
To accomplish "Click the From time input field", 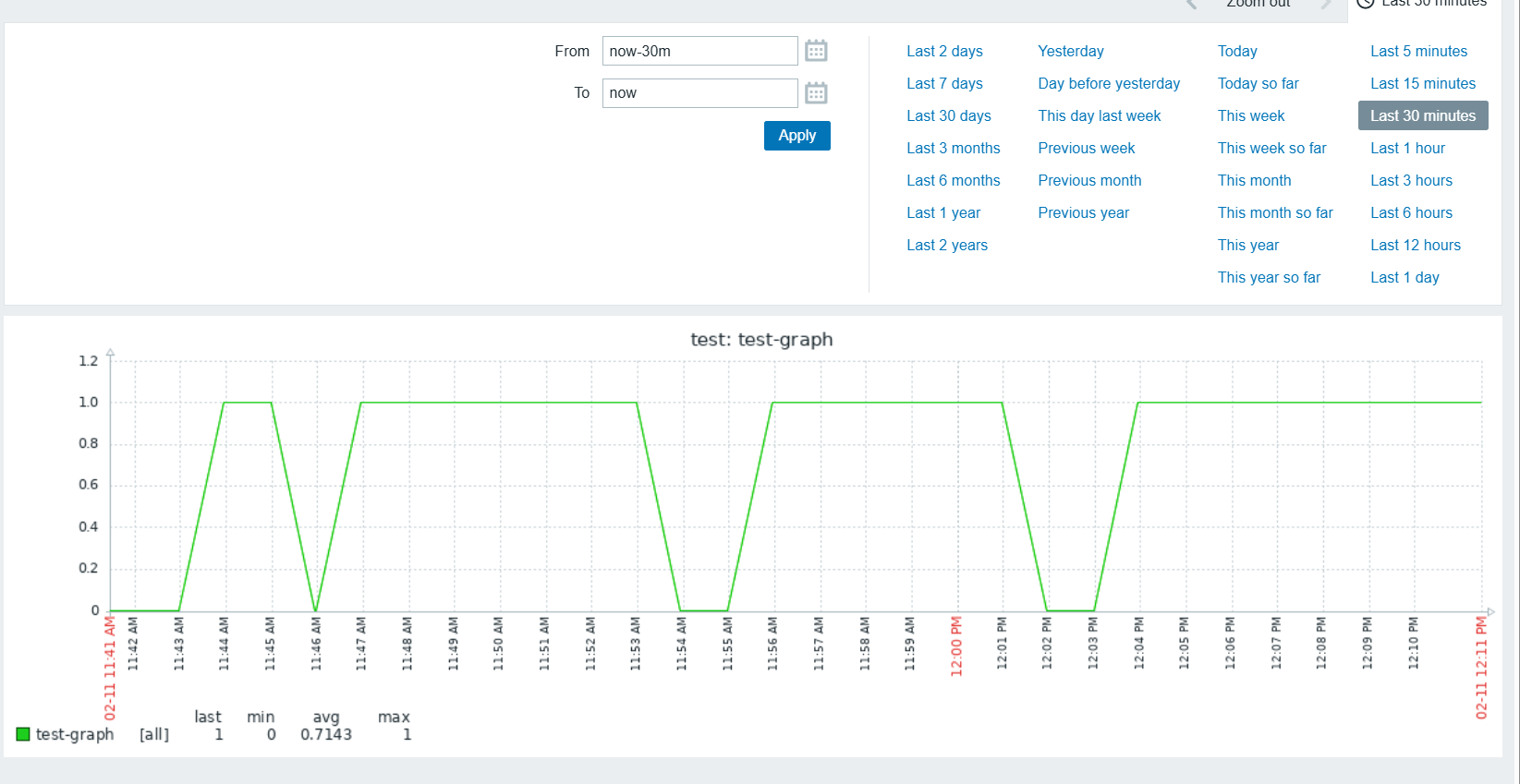I will (699, 51).
